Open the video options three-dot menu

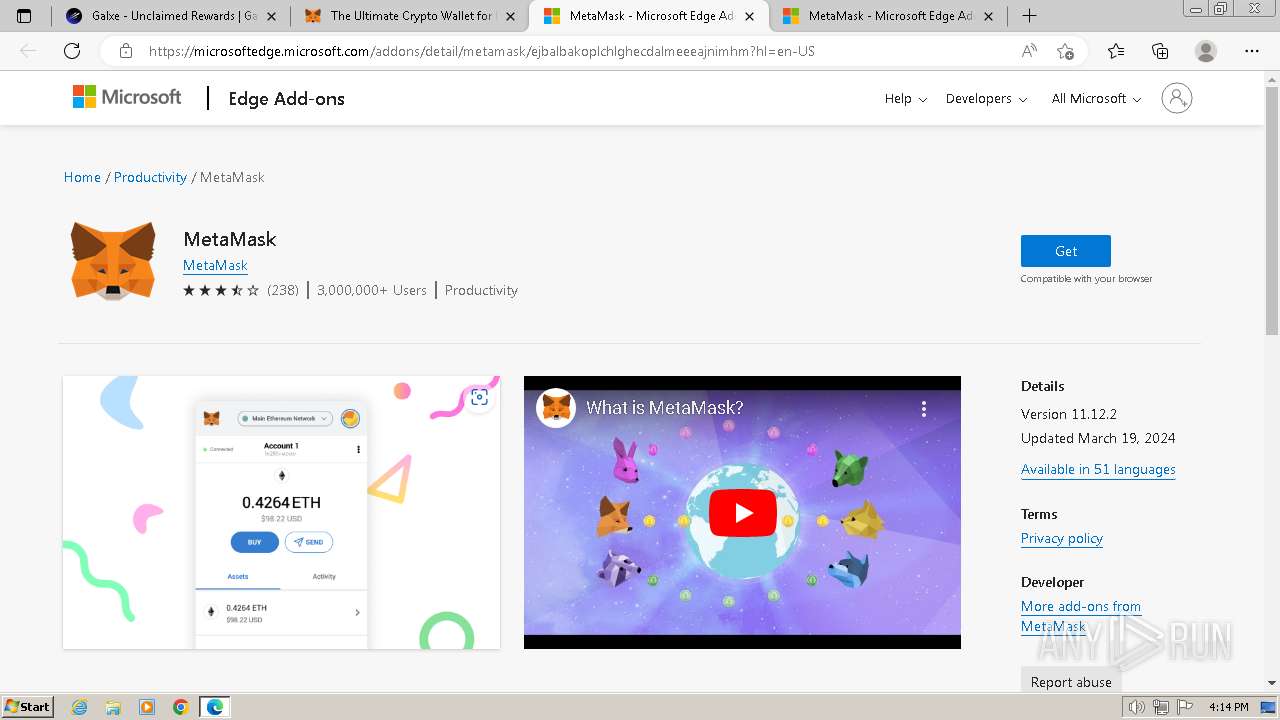[924, 408]
